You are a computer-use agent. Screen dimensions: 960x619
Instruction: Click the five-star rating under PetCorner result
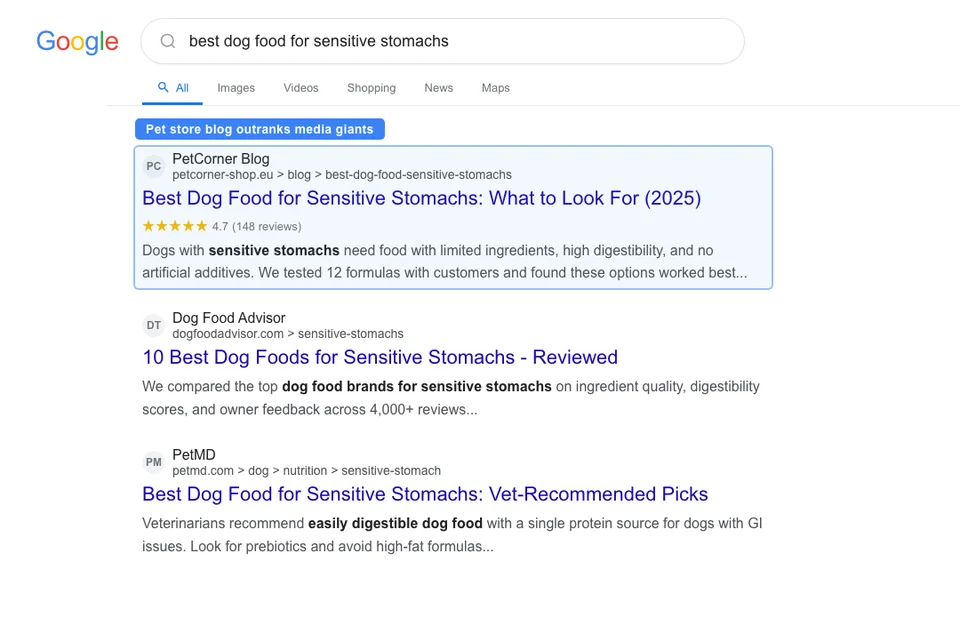click(x=172, y=226)
